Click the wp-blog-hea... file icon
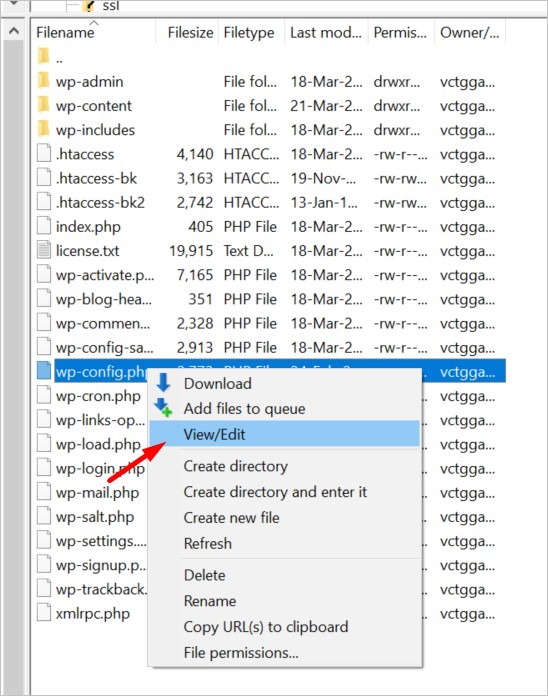 (x=43, y=299)
